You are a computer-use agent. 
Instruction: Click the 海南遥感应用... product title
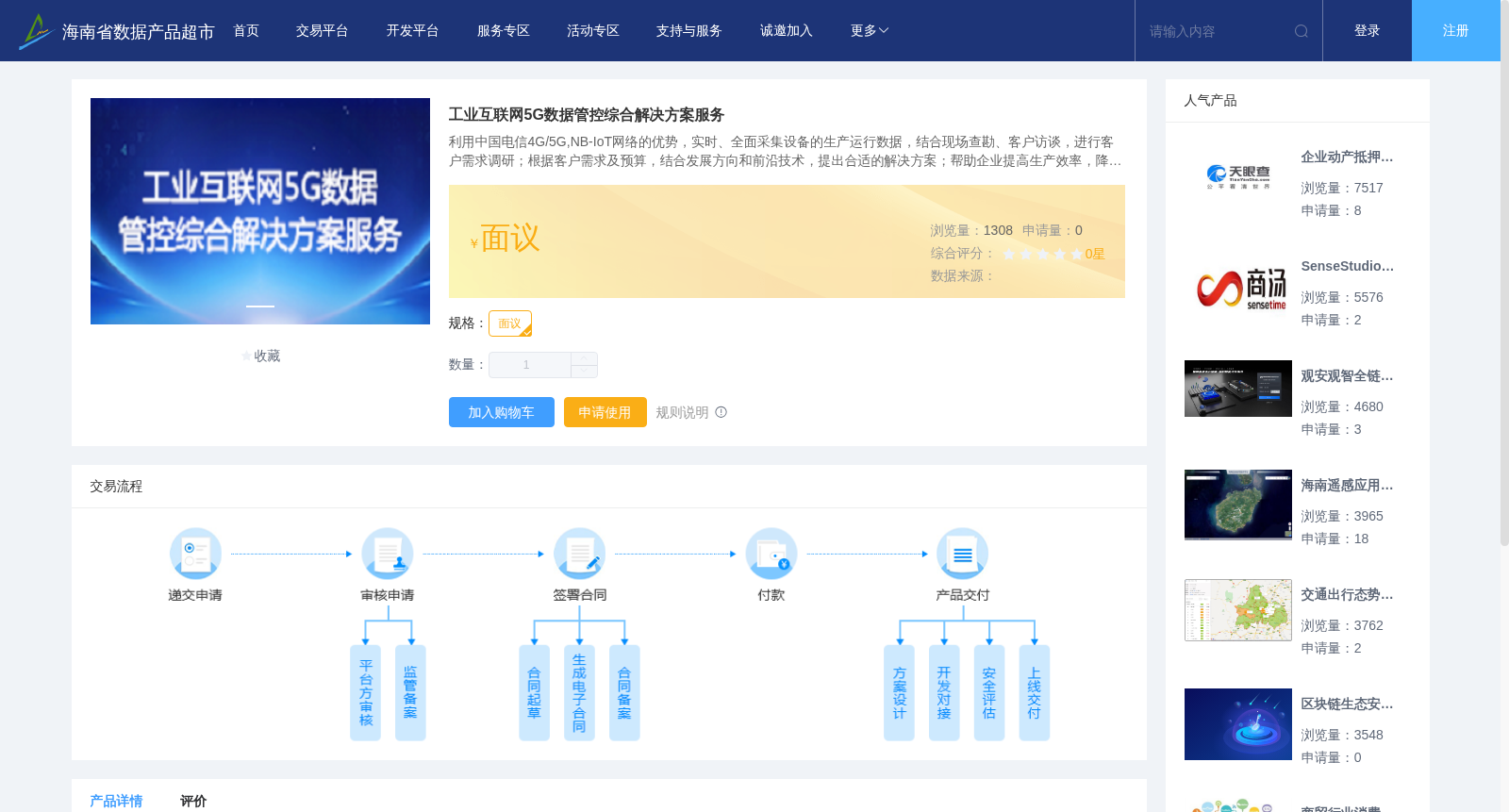point(1347,486)
